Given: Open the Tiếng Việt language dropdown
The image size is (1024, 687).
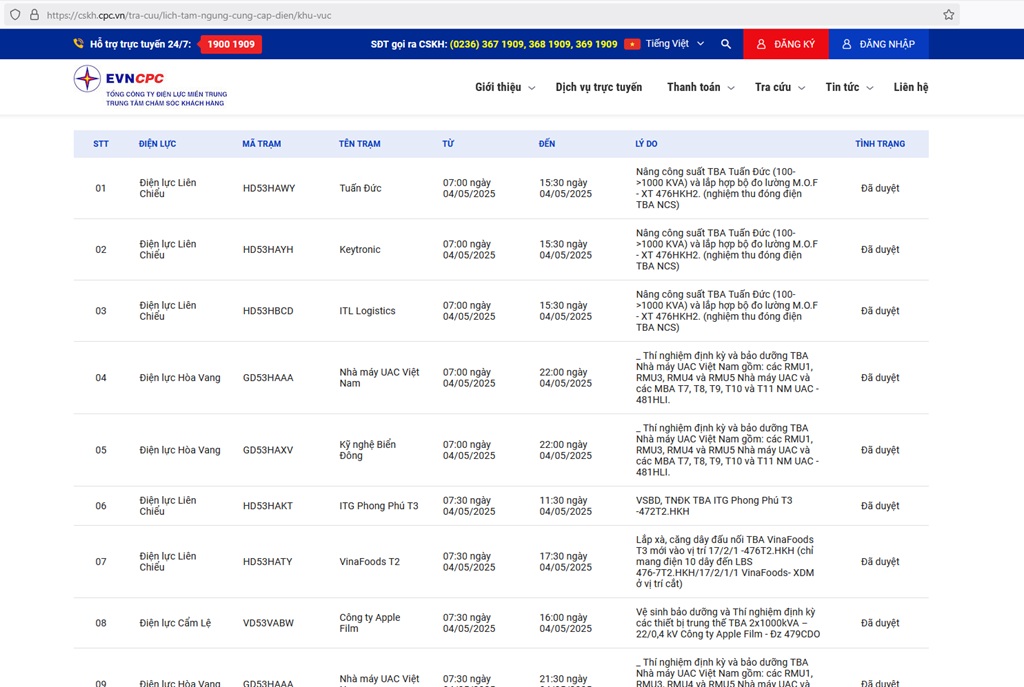Looking at the screenshot, I should click(674, 44).
